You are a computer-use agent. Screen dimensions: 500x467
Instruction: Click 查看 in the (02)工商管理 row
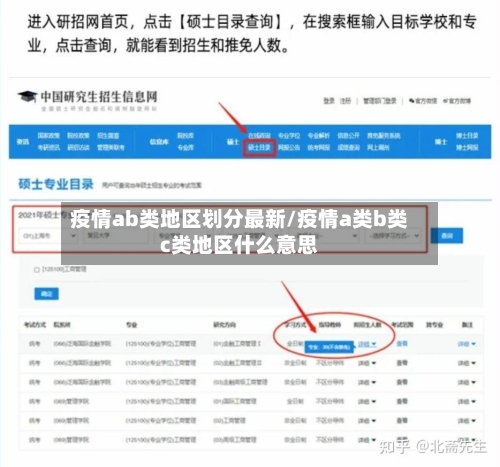pos(402,421)
